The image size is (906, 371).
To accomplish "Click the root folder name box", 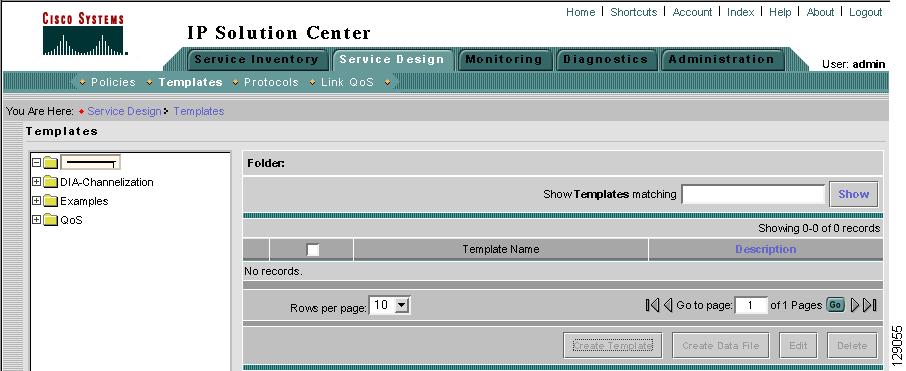I will pyautogui.click(x=90, y=163).
